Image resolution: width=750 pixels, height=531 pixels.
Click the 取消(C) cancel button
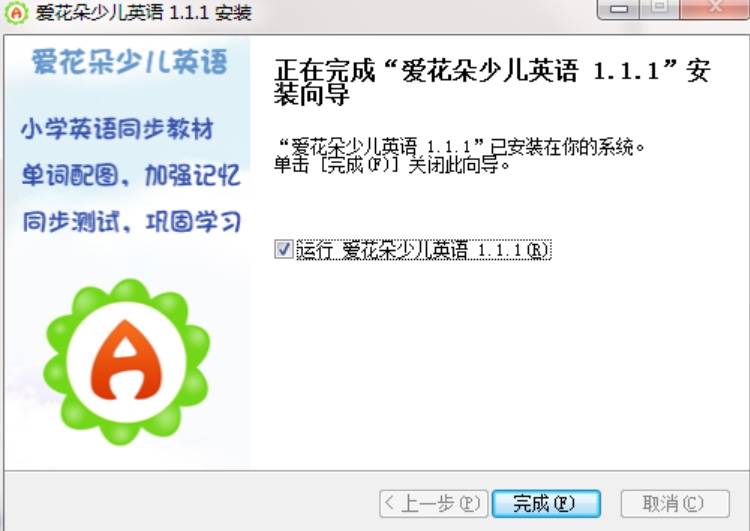coord(675,503)
